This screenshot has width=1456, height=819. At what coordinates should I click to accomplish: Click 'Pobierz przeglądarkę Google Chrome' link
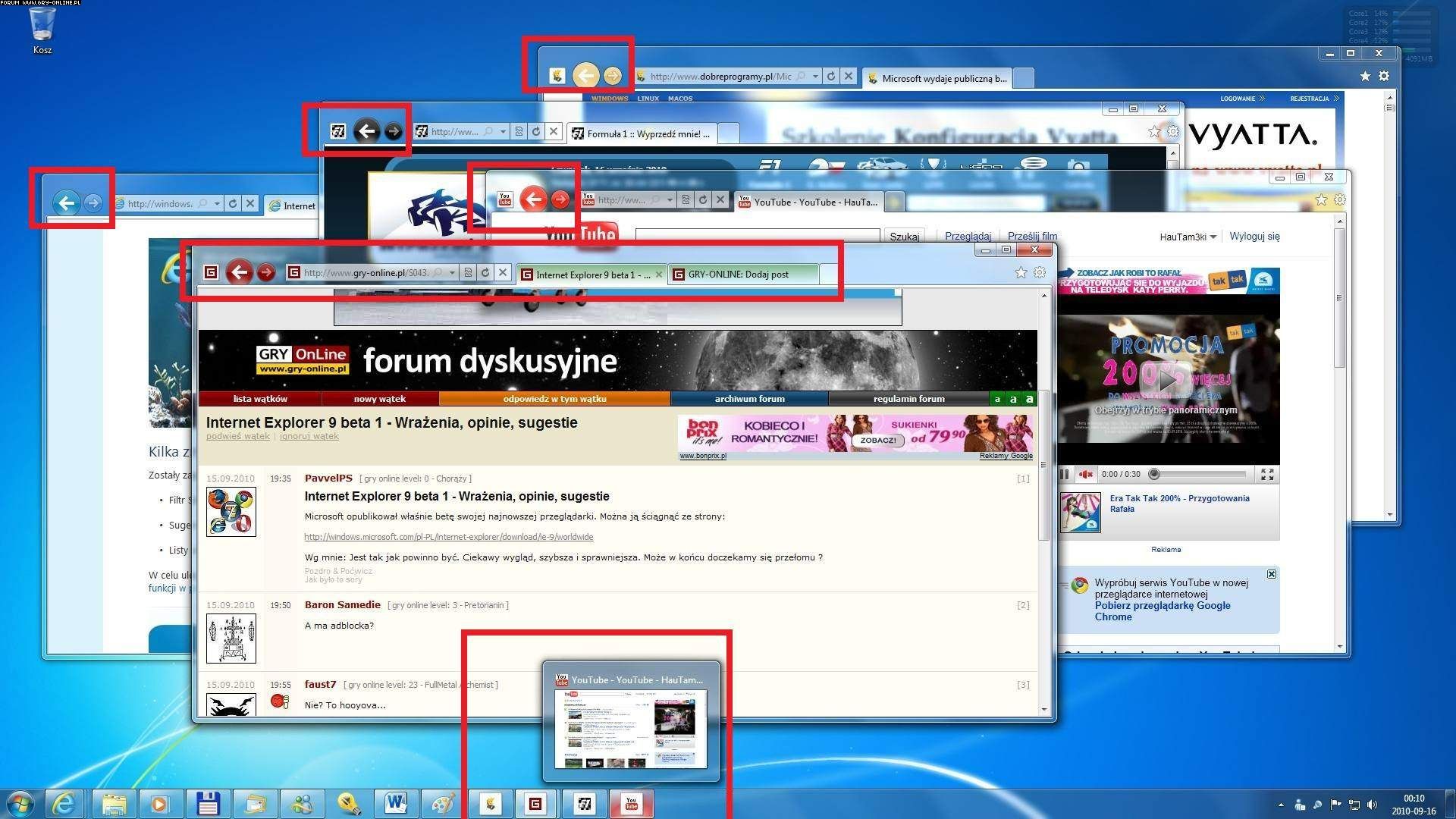(1163, 611)
